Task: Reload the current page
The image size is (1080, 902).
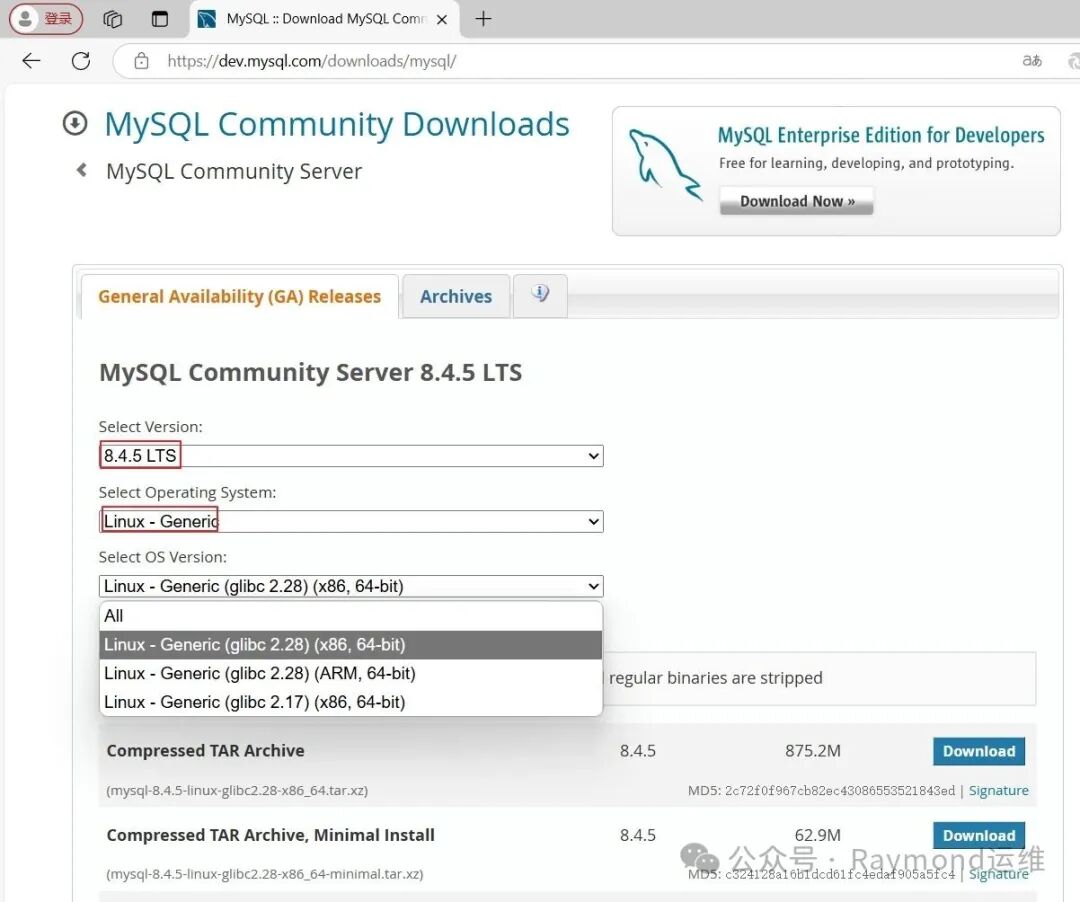Action: click(x=81, y=61)
